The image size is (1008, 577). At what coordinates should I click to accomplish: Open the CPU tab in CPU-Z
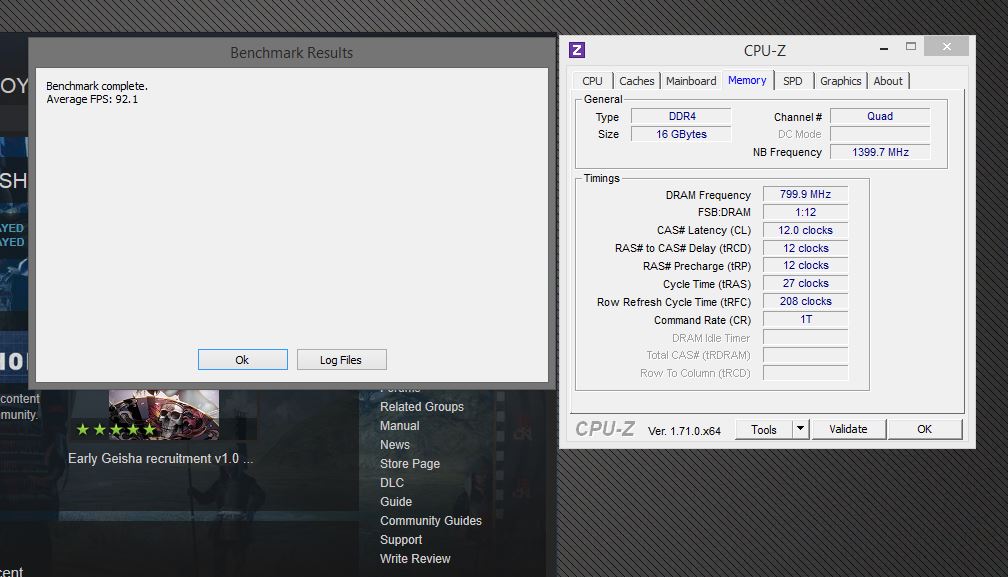(592, 81)
